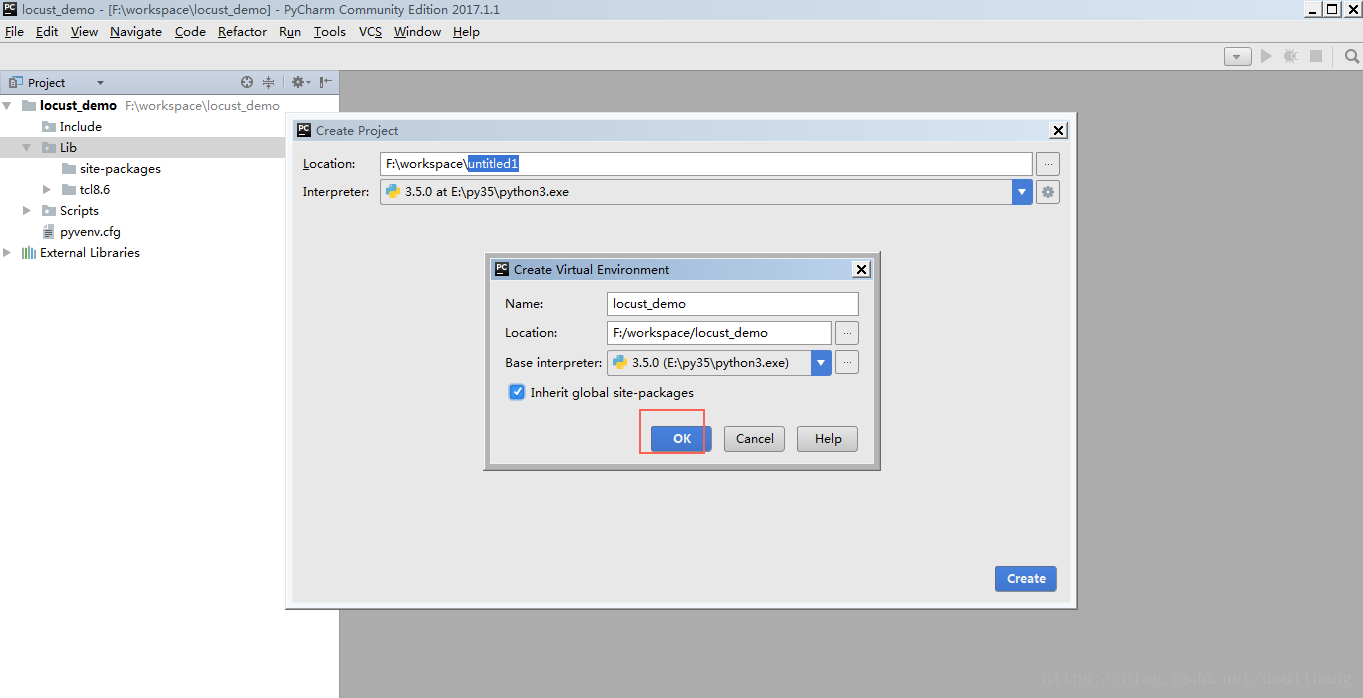
Task: Browse project location with ellipsis button
Action: pos(1048,164)
